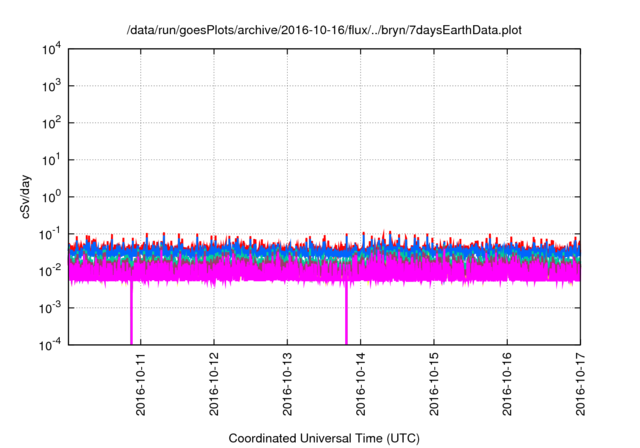Screen dimensions: 640x448
Task: Click the 2016-10-14 date tick label
Action: [x=360, y=384]
